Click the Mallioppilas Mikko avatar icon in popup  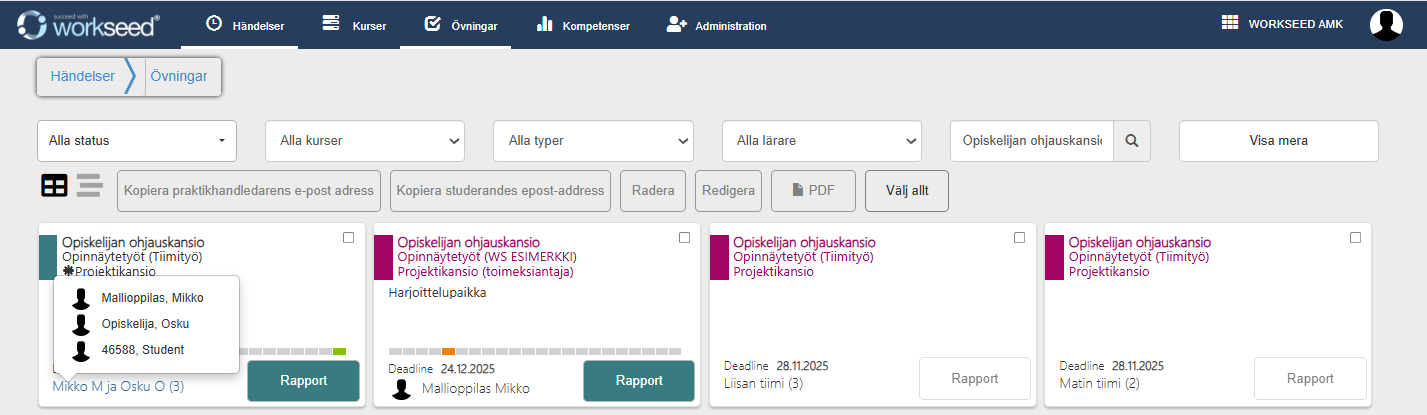[82, 298]
